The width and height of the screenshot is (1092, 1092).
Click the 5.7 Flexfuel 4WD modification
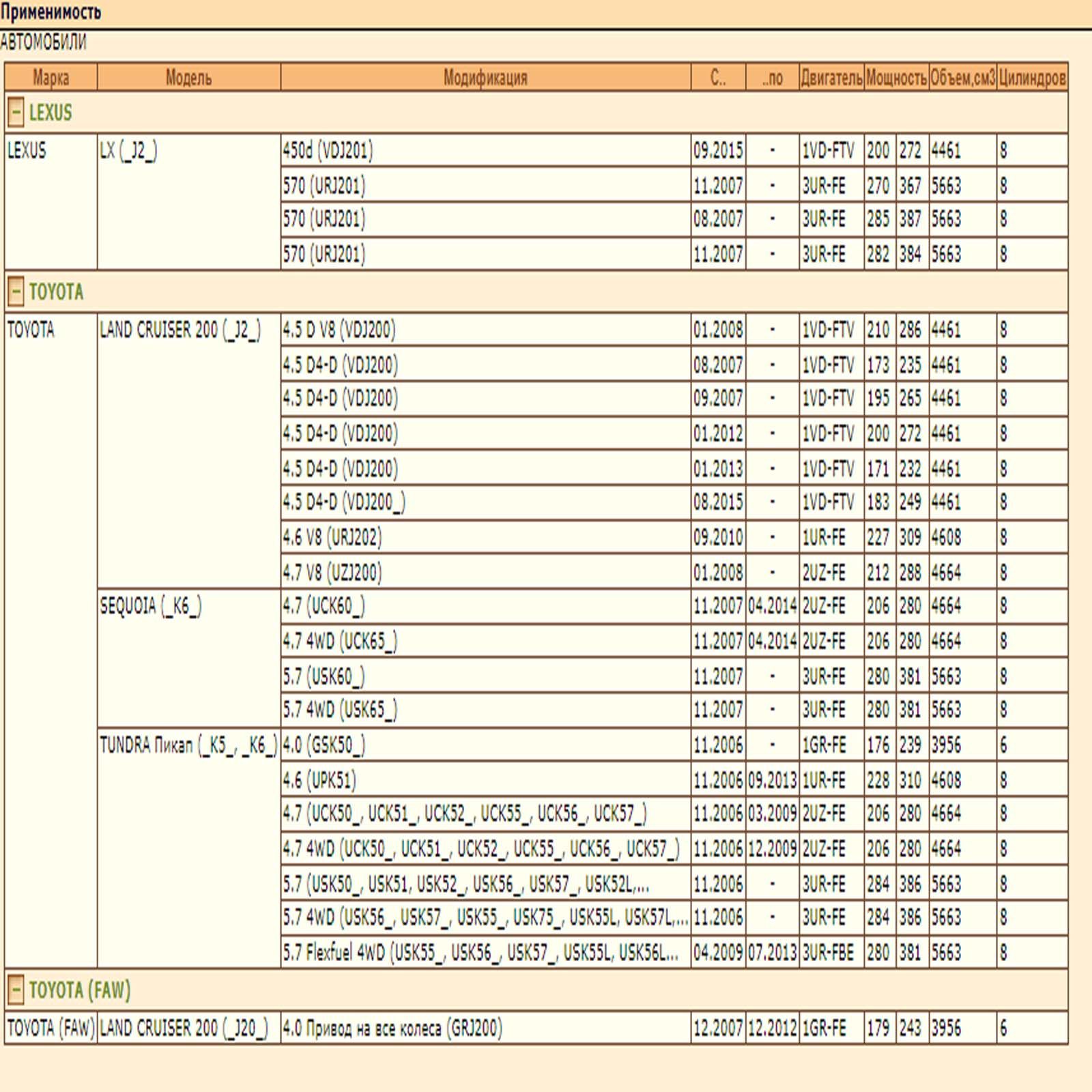(x=485, y=952)
